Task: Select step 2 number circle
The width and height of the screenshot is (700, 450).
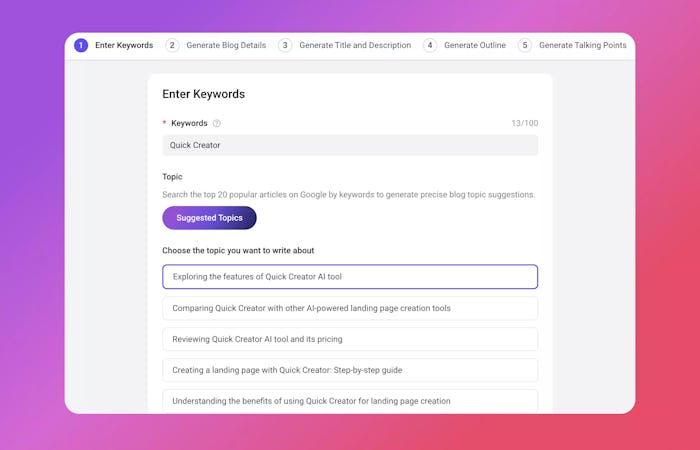Action: [172, 45]
